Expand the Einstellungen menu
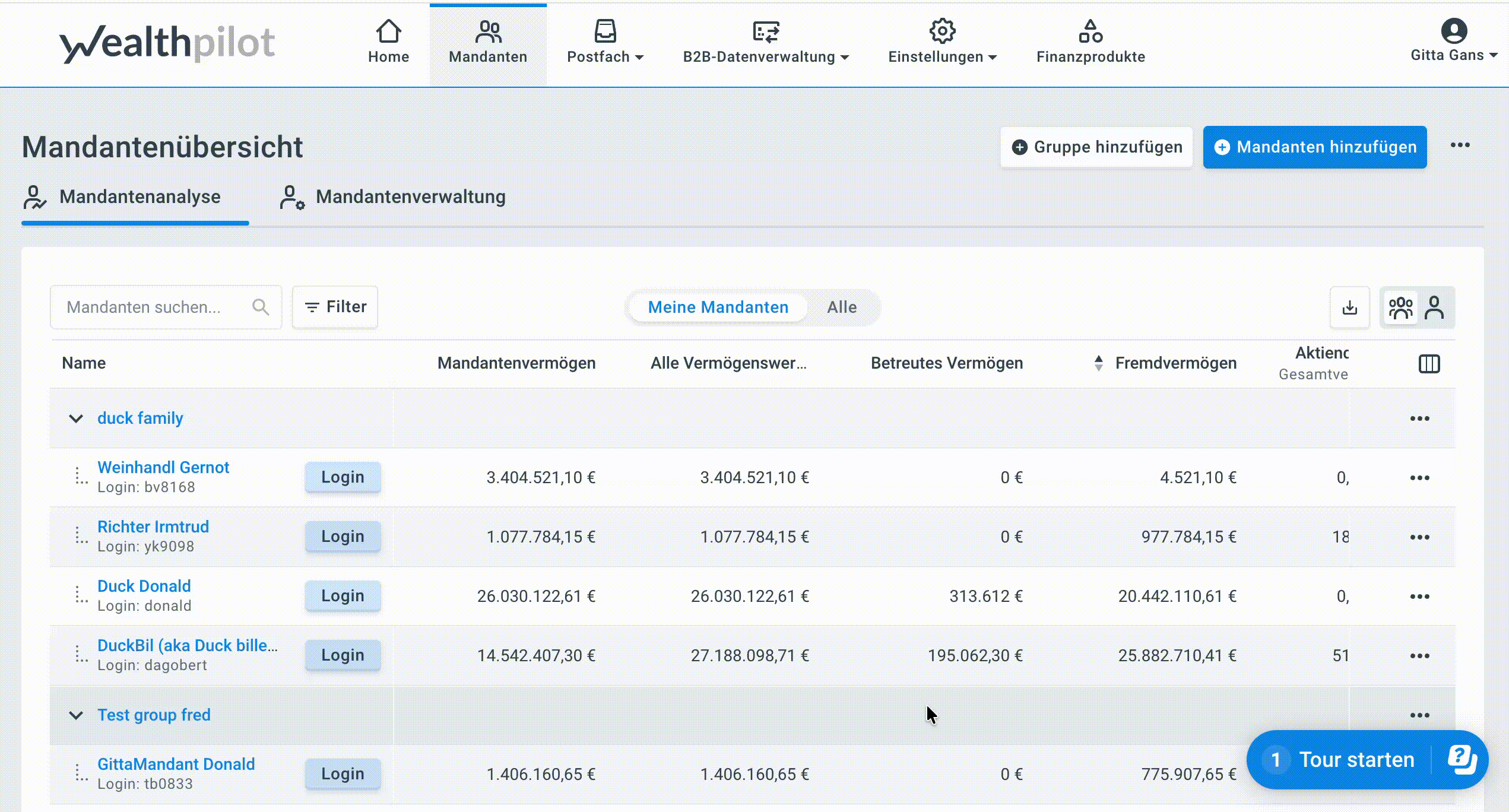 click(942, 42)
